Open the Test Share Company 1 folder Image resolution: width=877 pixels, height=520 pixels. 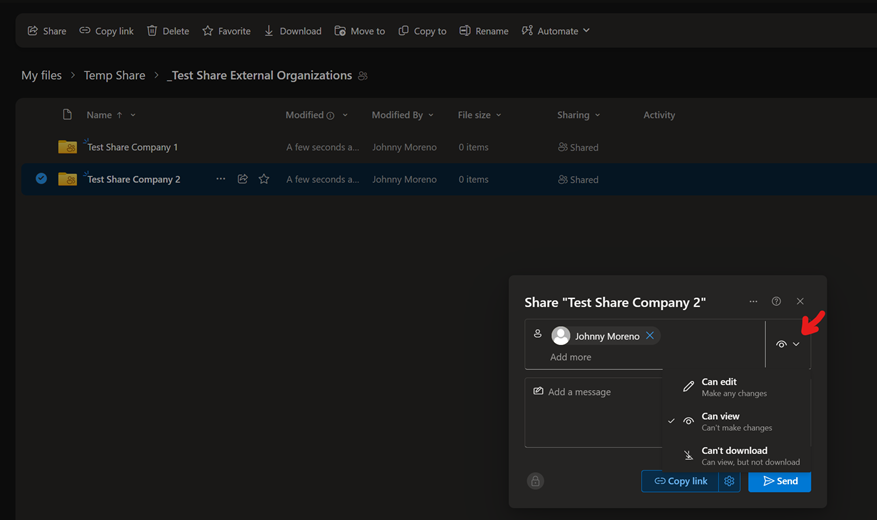coord(133,147)
